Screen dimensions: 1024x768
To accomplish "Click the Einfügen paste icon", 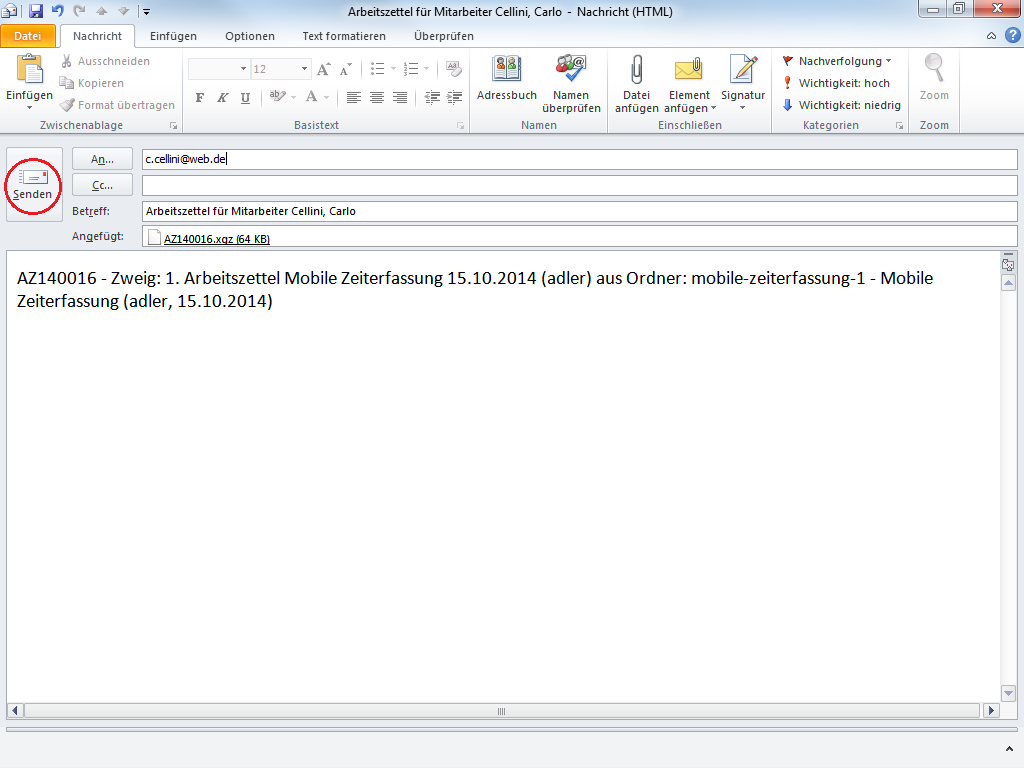I will click(29, 70).
